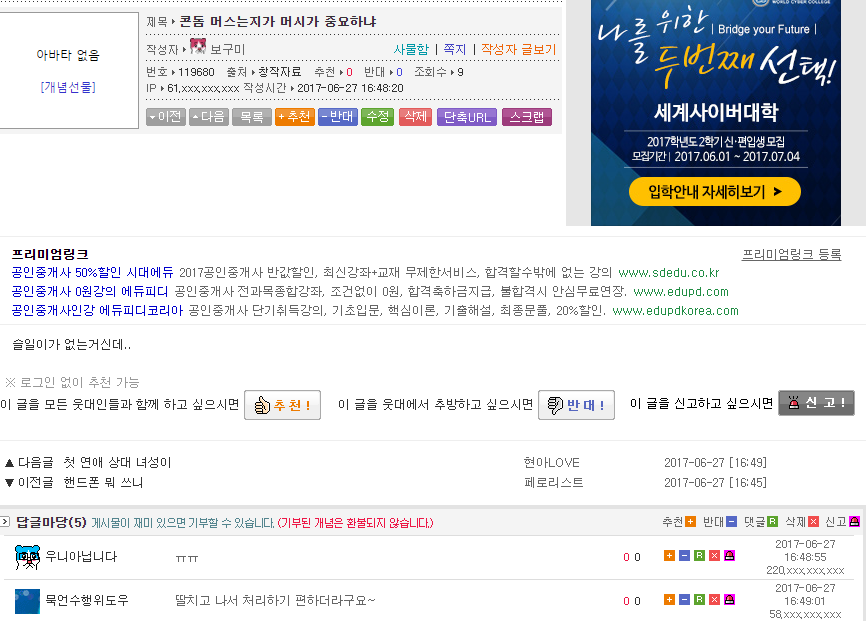Open the 사물함 link

411,49
